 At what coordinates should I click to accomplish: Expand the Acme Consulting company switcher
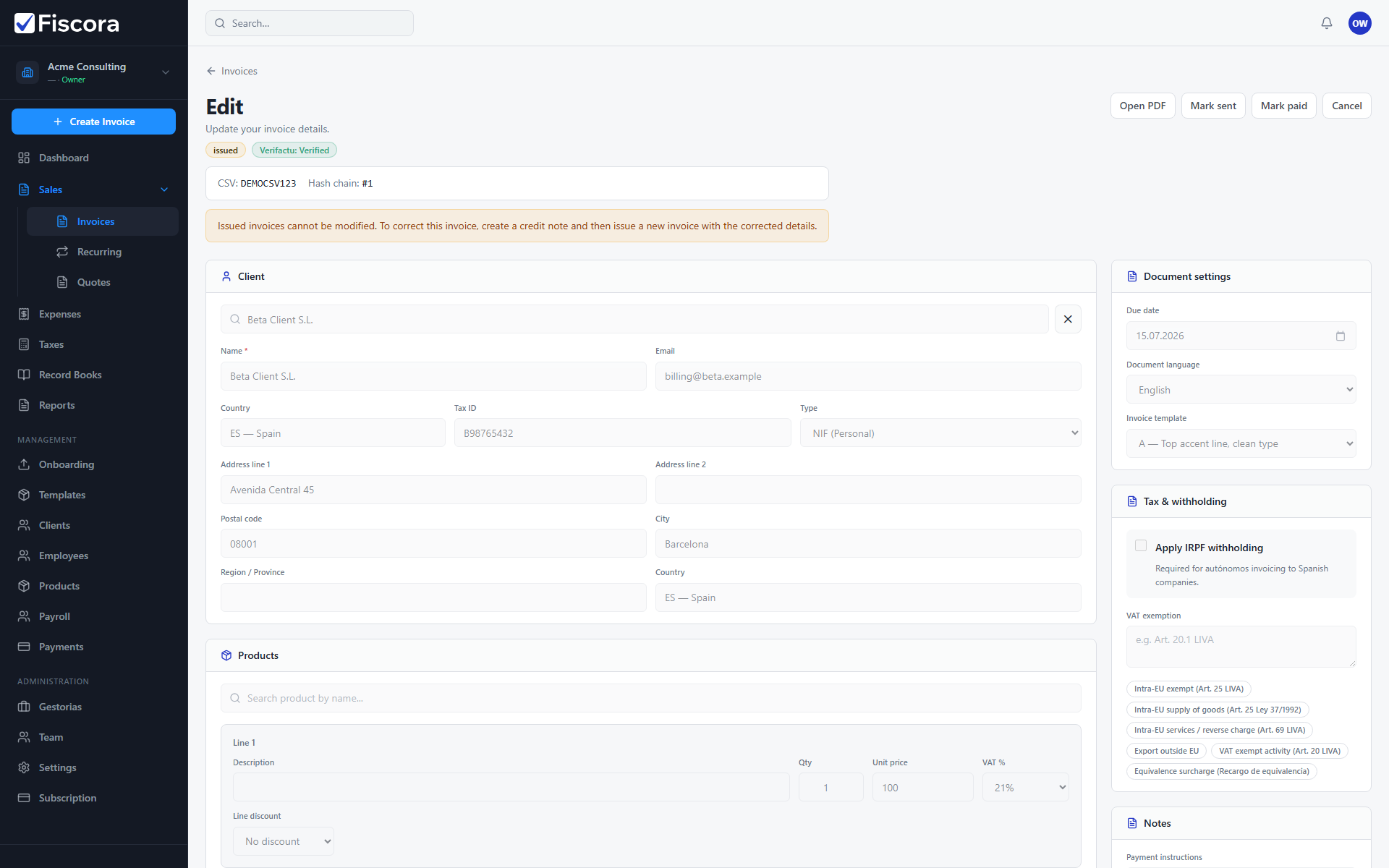166,72
